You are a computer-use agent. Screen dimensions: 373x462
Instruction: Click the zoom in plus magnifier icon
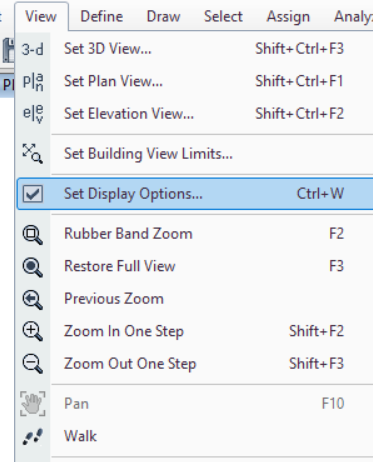coord(32,332)
